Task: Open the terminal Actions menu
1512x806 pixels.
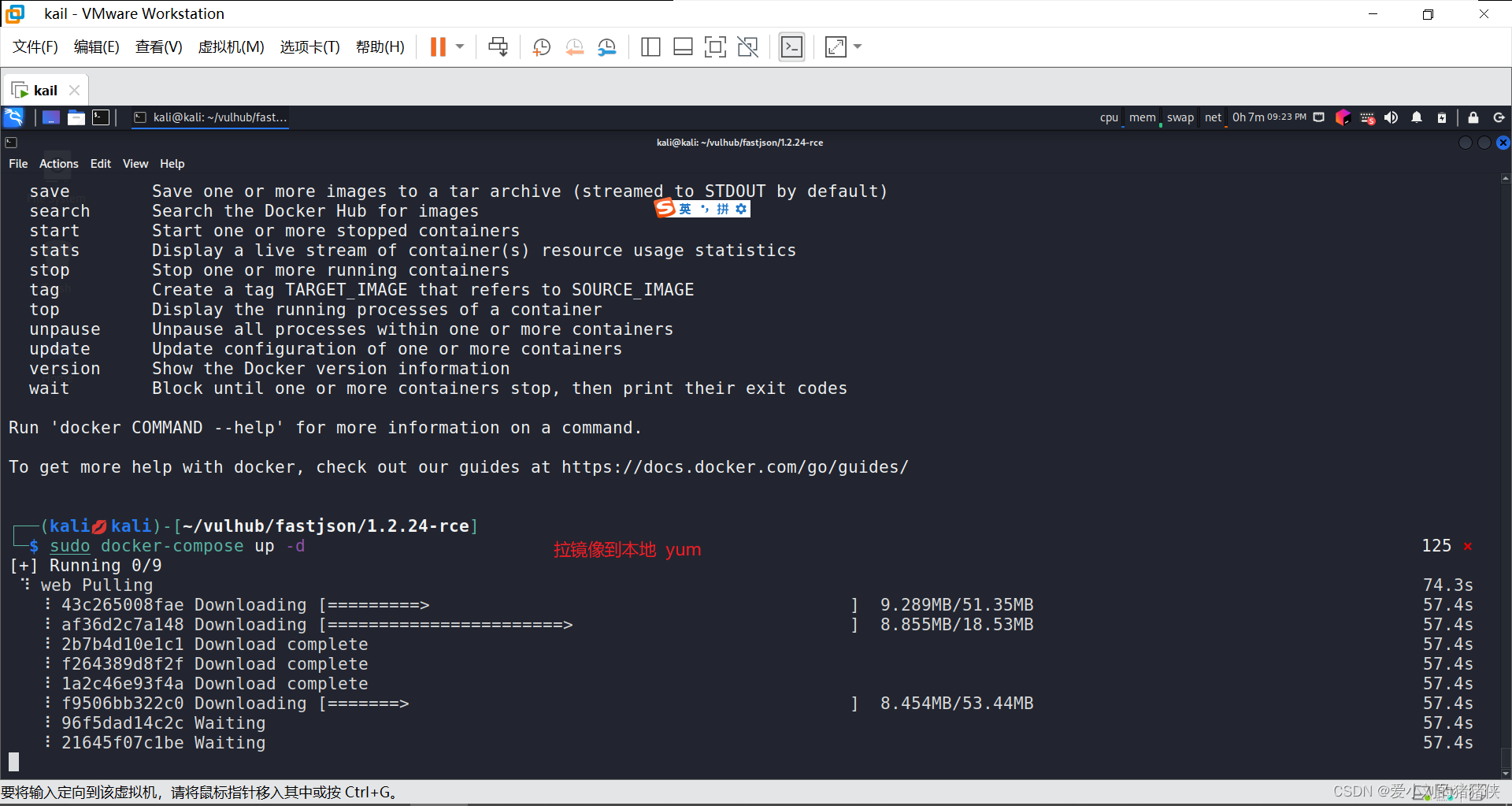Action: point(59,164)
